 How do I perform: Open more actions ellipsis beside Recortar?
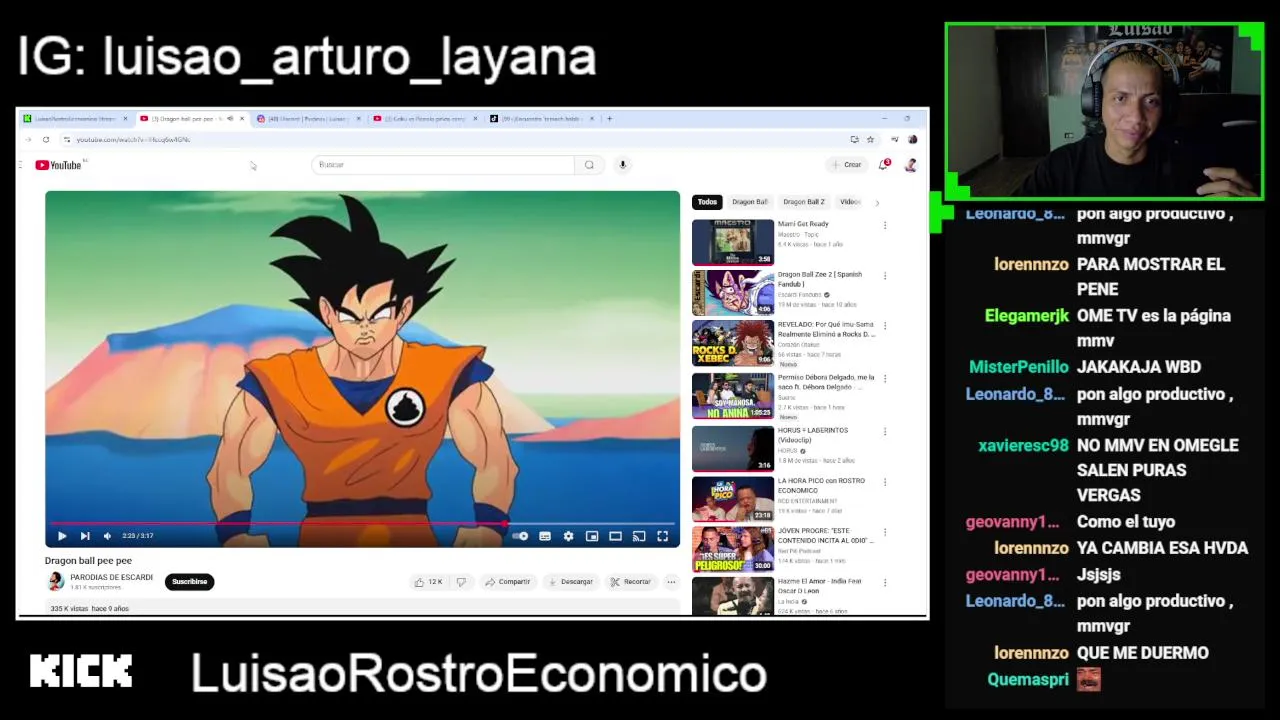(x=671, y=582)
